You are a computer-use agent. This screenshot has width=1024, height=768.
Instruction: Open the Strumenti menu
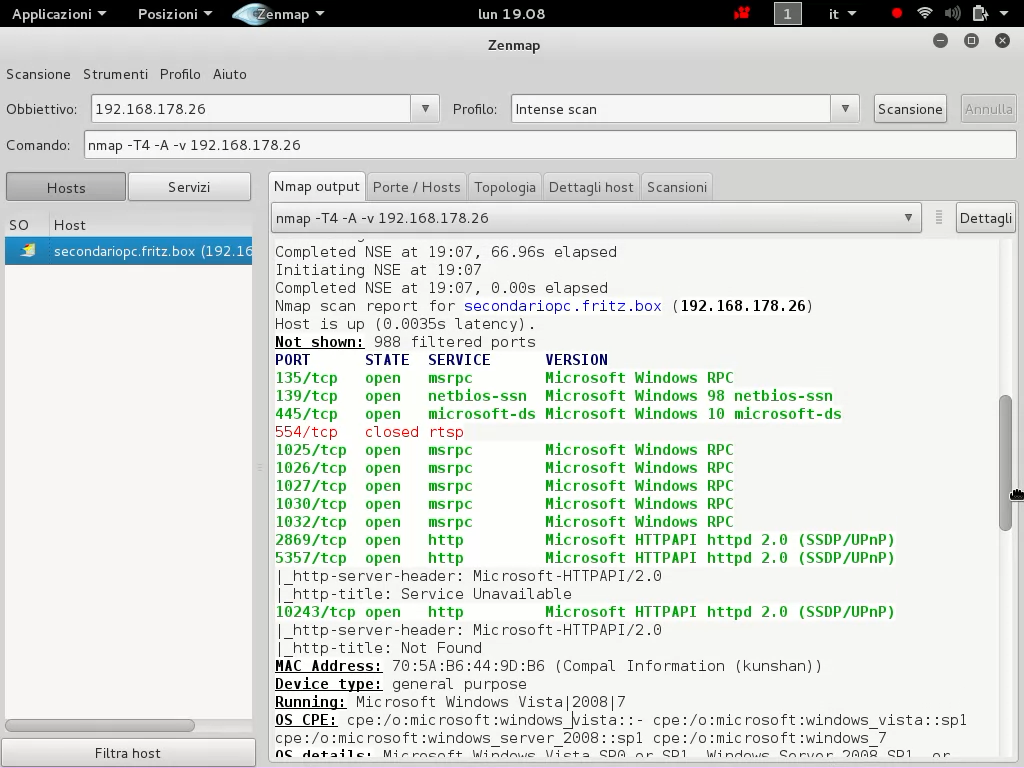[115, 74]
